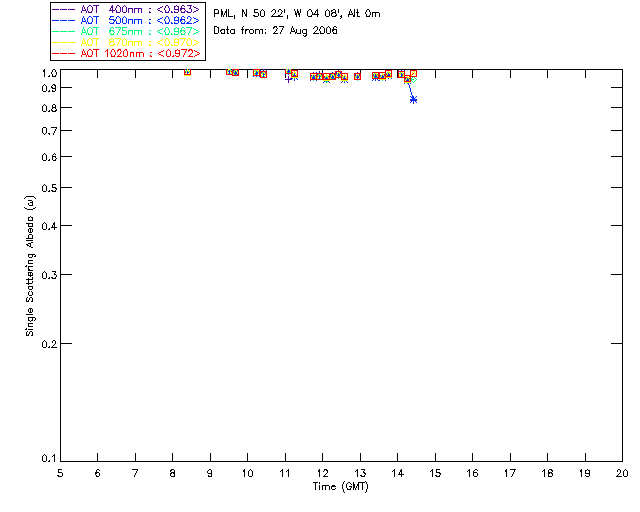The height and width of the screenshot is (512, 640).
Task: Click the x-axis tick label 5
Action: click(60, 473)
